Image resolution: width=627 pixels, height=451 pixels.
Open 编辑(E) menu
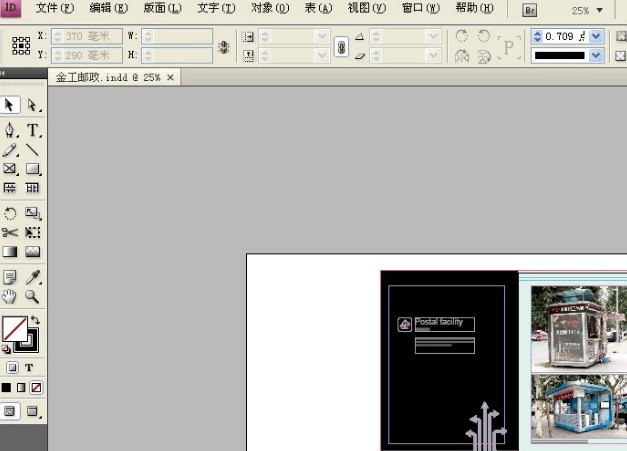[x=109, y=8]
